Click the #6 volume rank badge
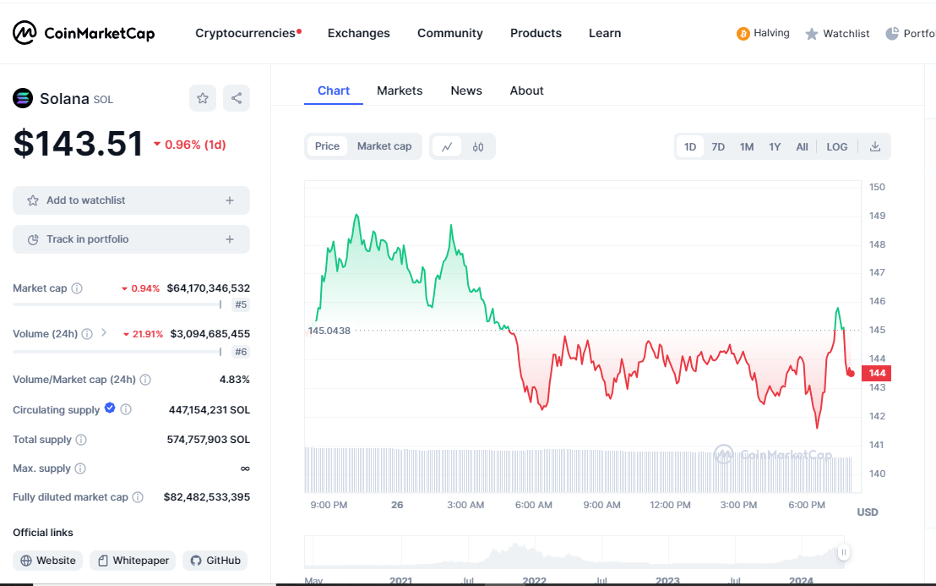The height and width of the screenshot is (586, 936). (x=241, y=351)
